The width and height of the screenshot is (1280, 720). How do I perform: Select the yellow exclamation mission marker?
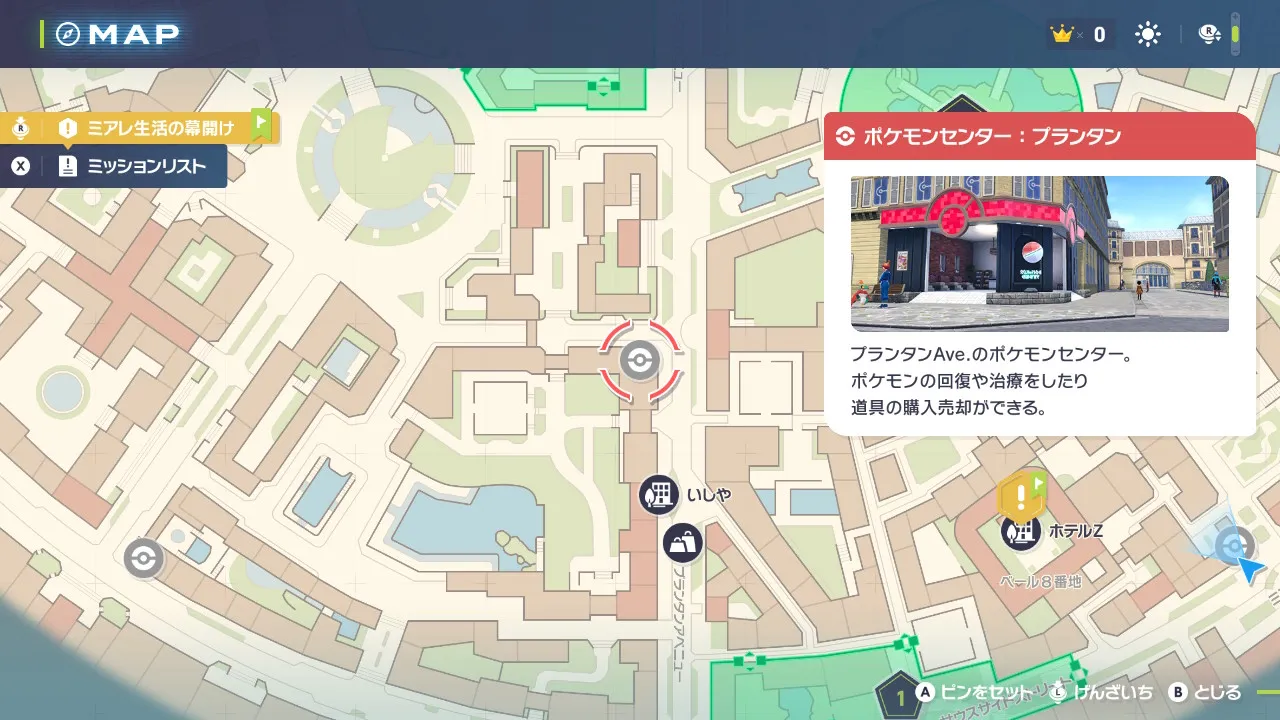click(x=1020, y=495)
